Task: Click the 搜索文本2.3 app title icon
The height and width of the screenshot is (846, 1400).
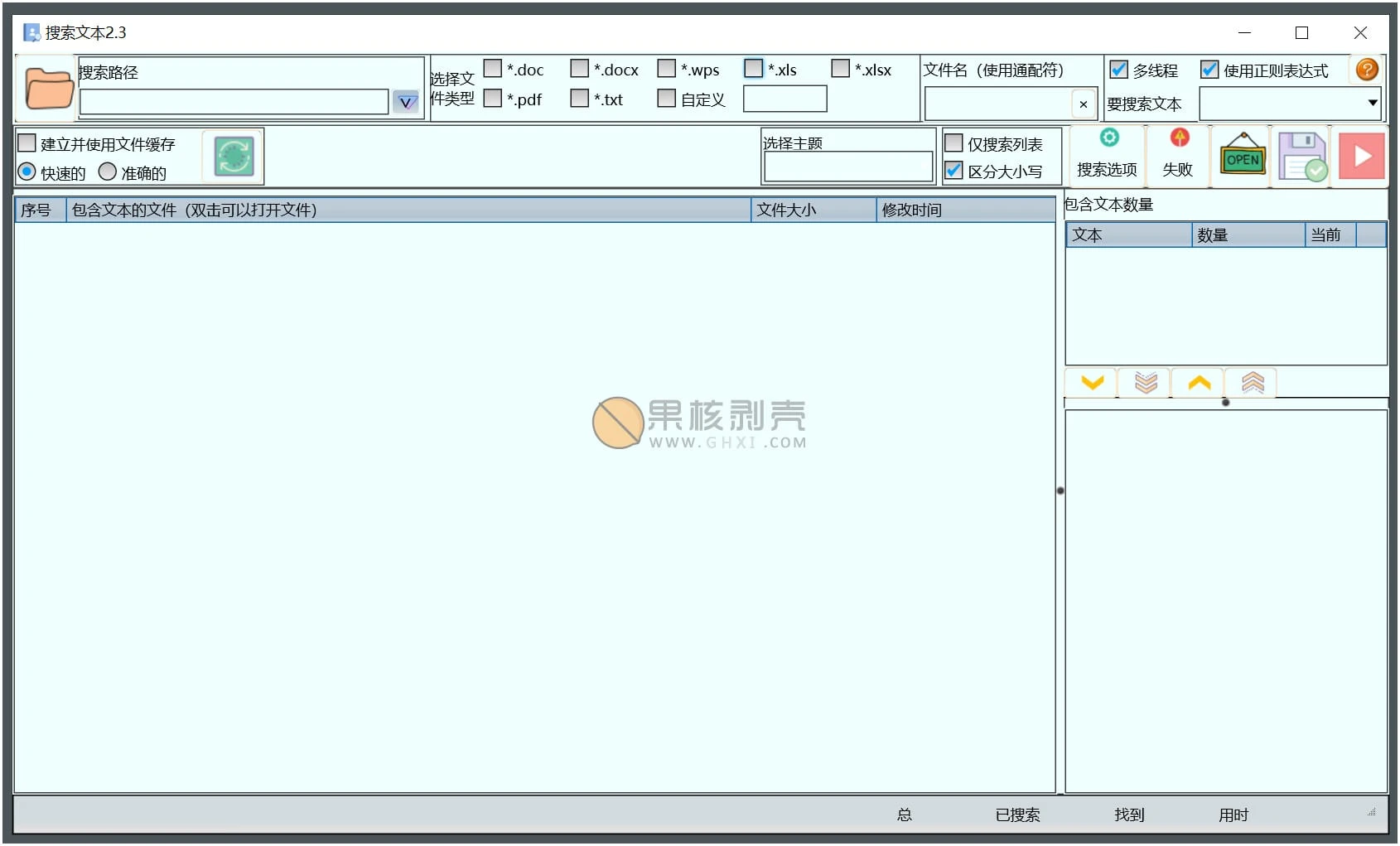Action: (31, 32)
